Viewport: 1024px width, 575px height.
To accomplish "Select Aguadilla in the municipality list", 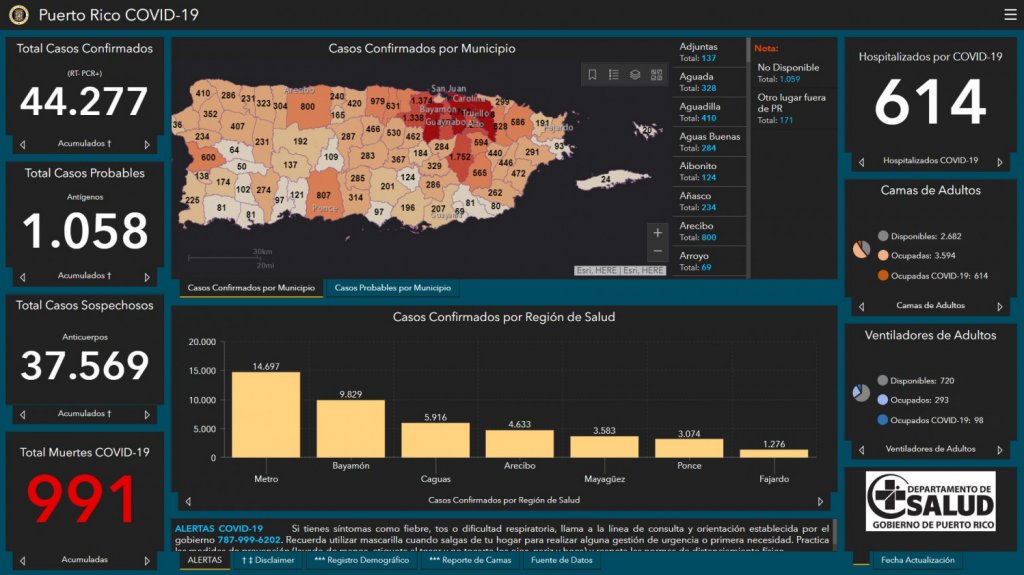I will click(700, 112).
